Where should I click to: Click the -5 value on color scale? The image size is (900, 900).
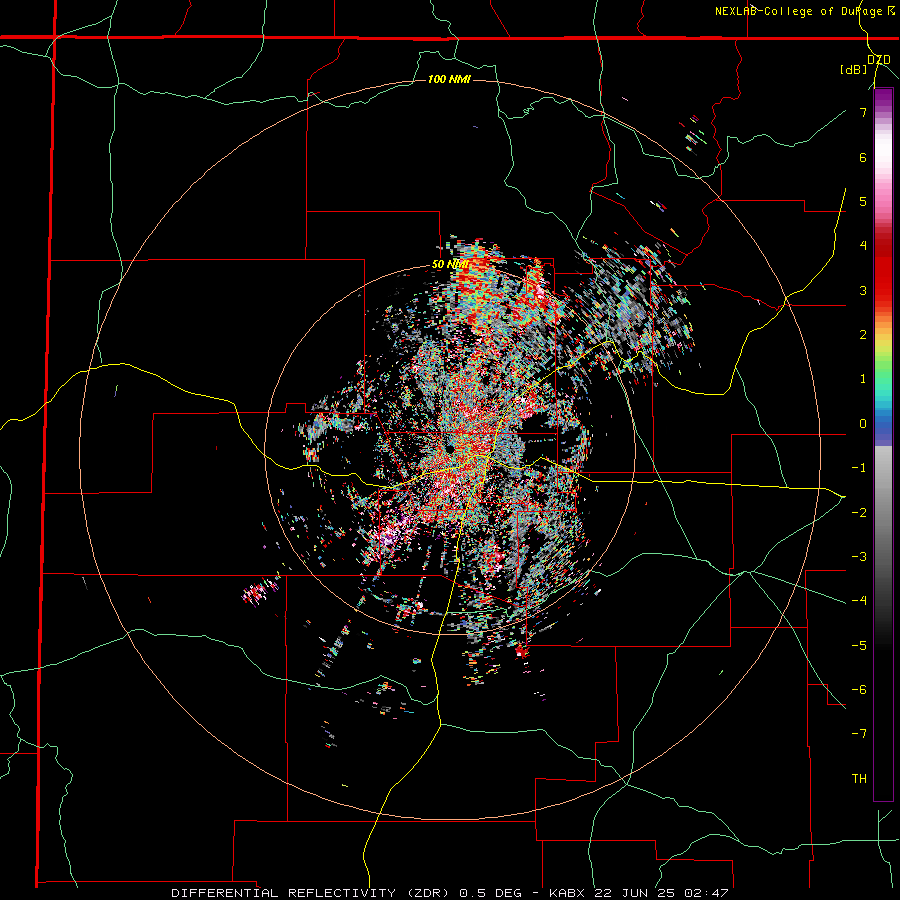click(859, 645)
